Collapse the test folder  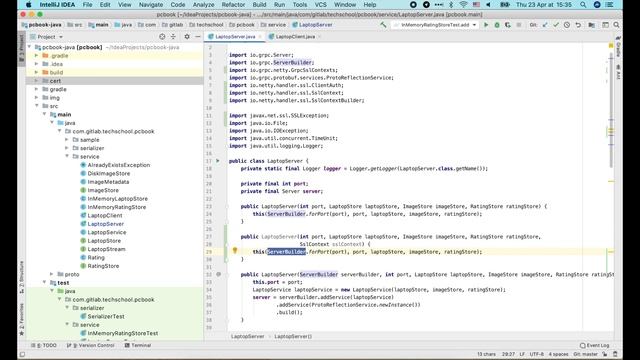[44, 282]
